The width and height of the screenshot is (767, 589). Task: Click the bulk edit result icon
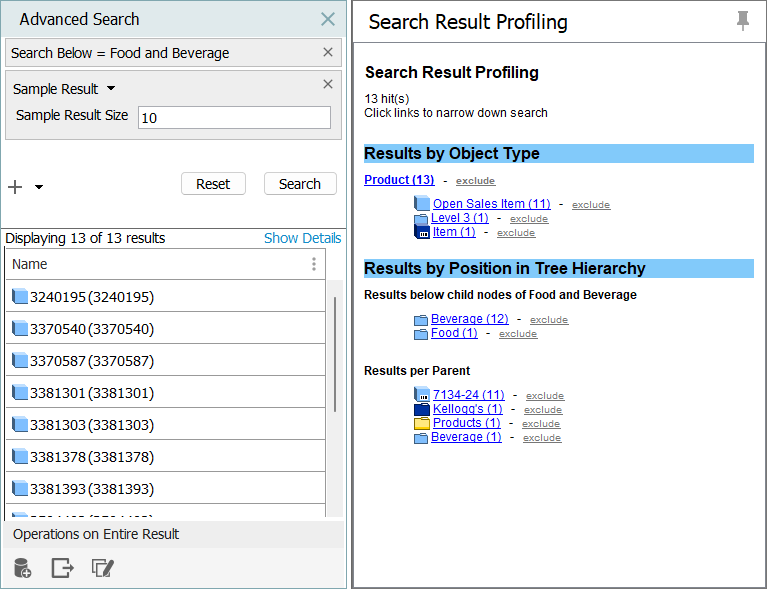click(103, 568)
